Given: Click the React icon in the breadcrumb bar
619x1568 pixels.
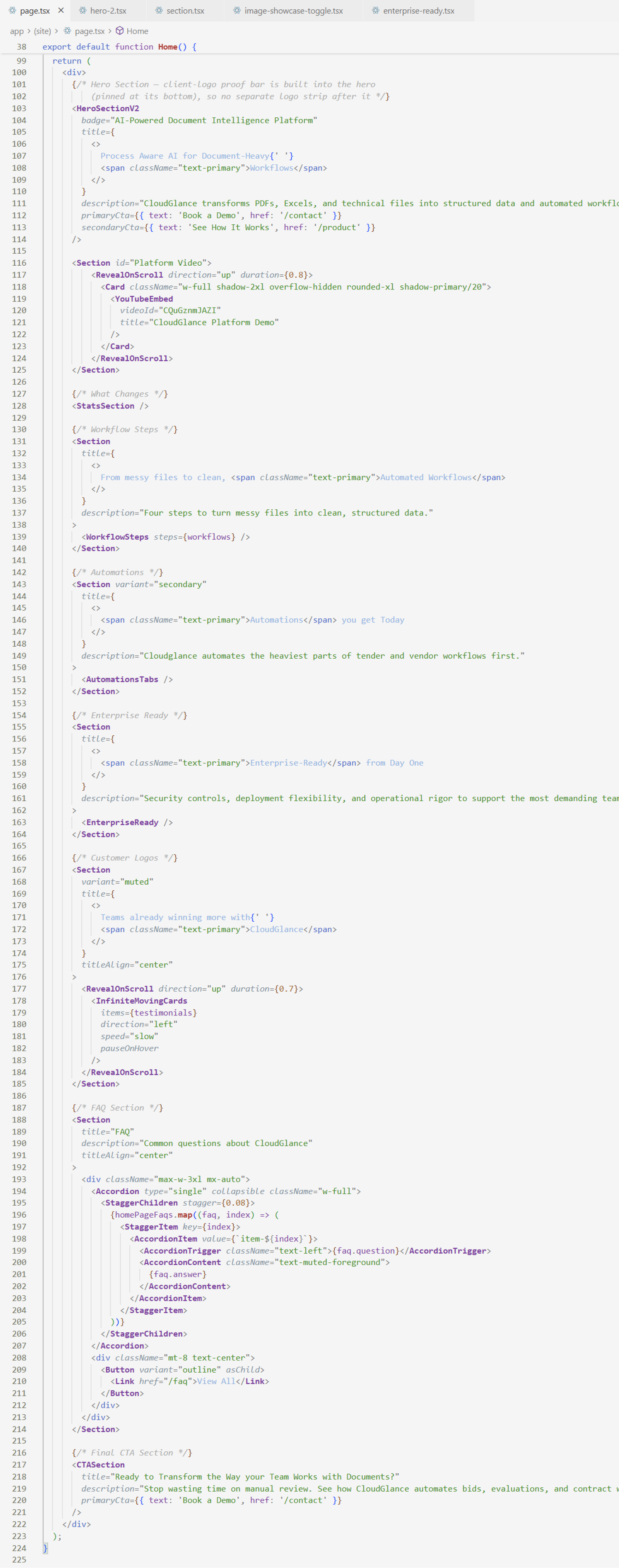Looking at the screenshot, I should pos(68,30).
